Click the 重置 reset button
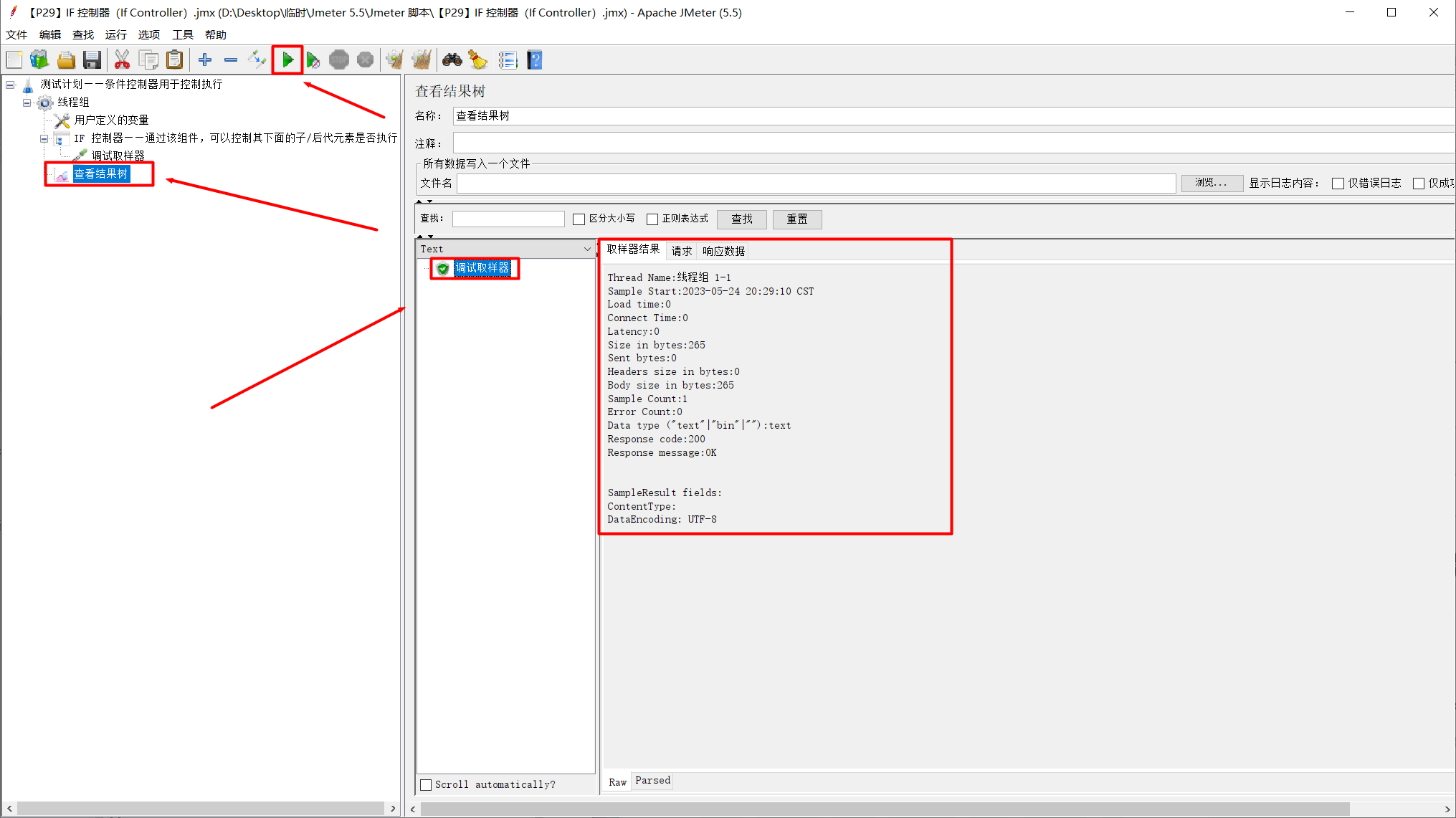Screen dimensions: 1456x818 [x=797, y=219]
